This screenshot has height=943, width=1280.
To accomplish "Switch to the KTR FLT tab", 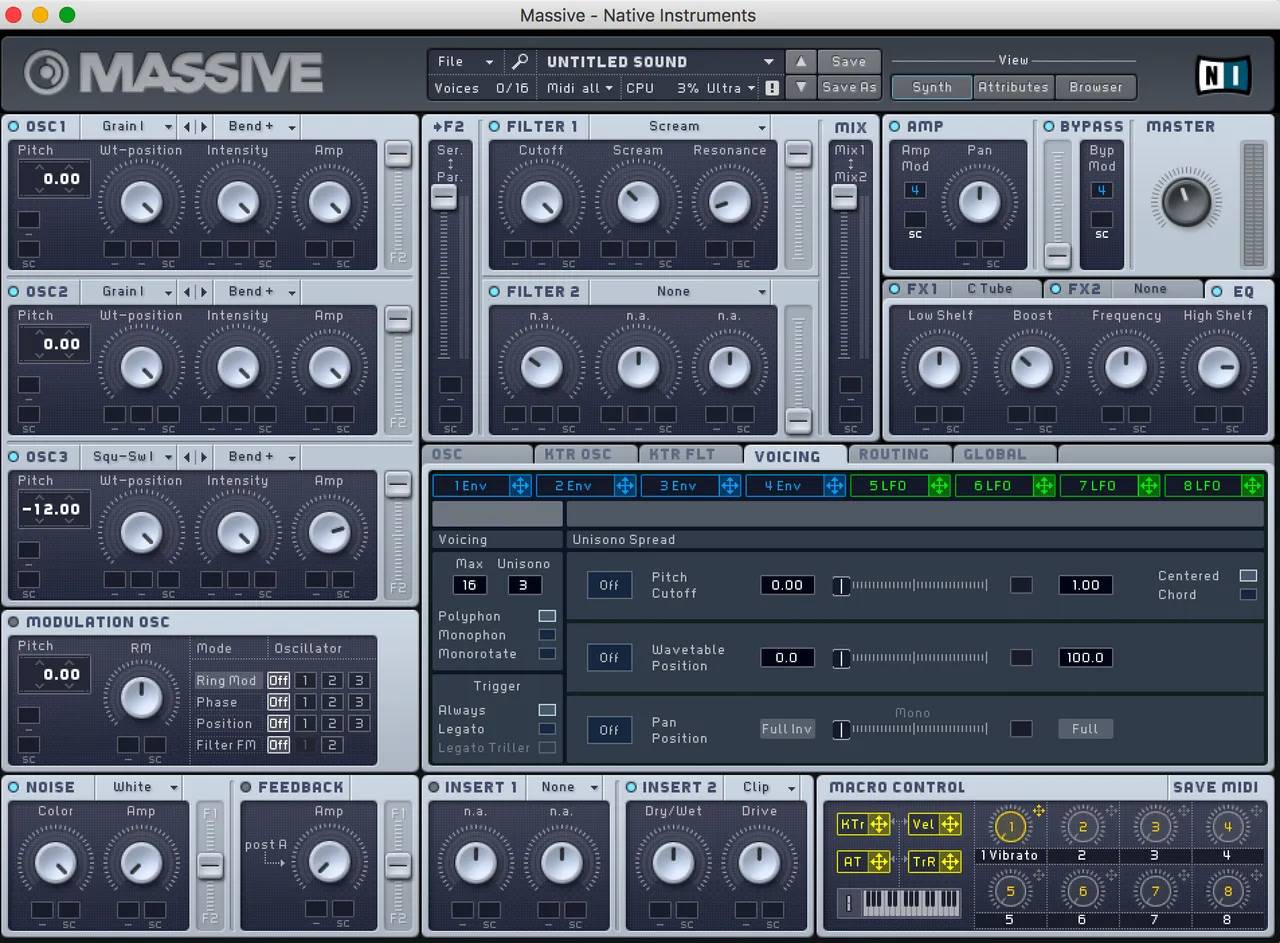I will click(690, 455).
